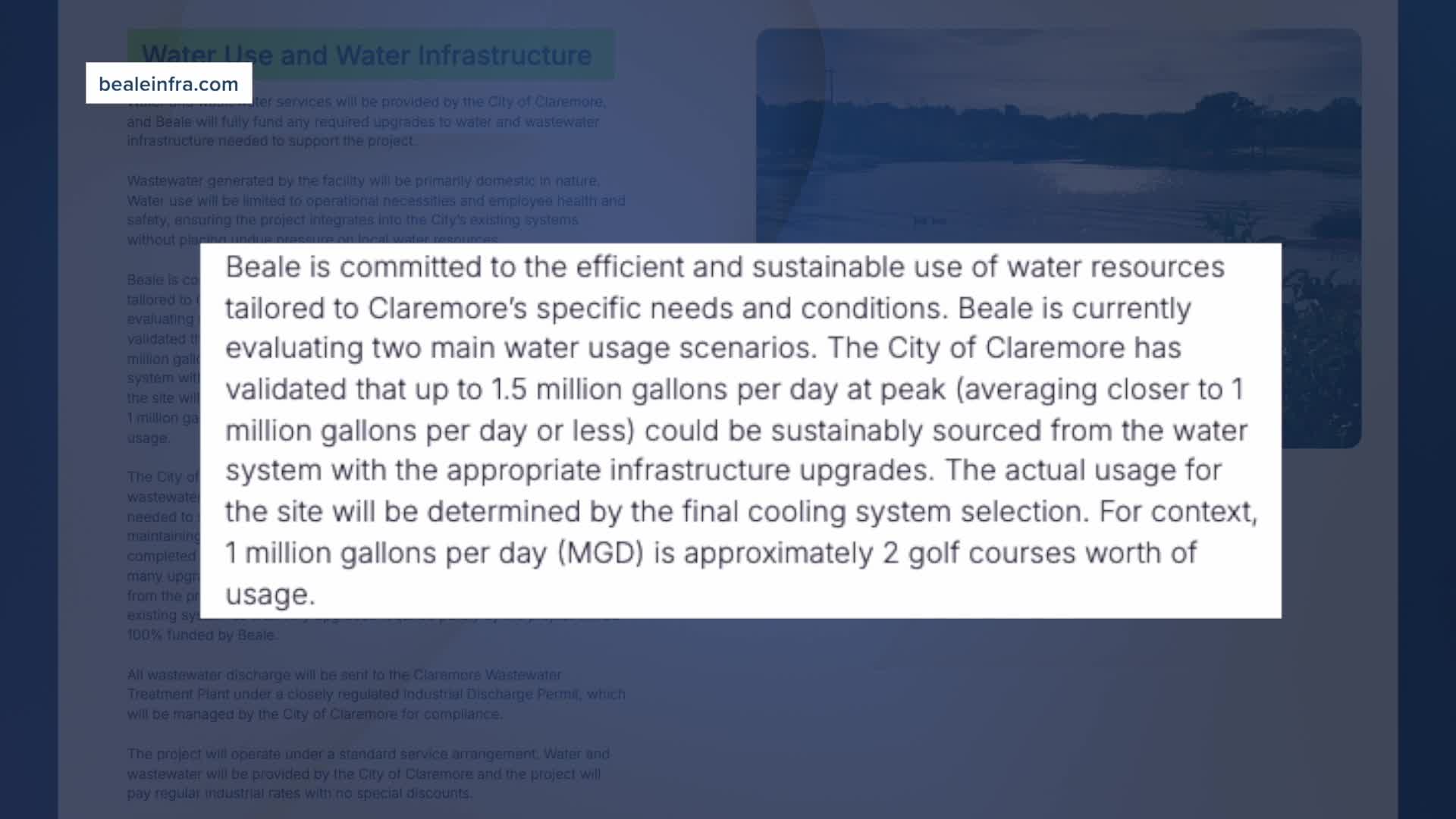
Task: Click "sustainably sourced from the water" phrase
Action: [1009, 431]
